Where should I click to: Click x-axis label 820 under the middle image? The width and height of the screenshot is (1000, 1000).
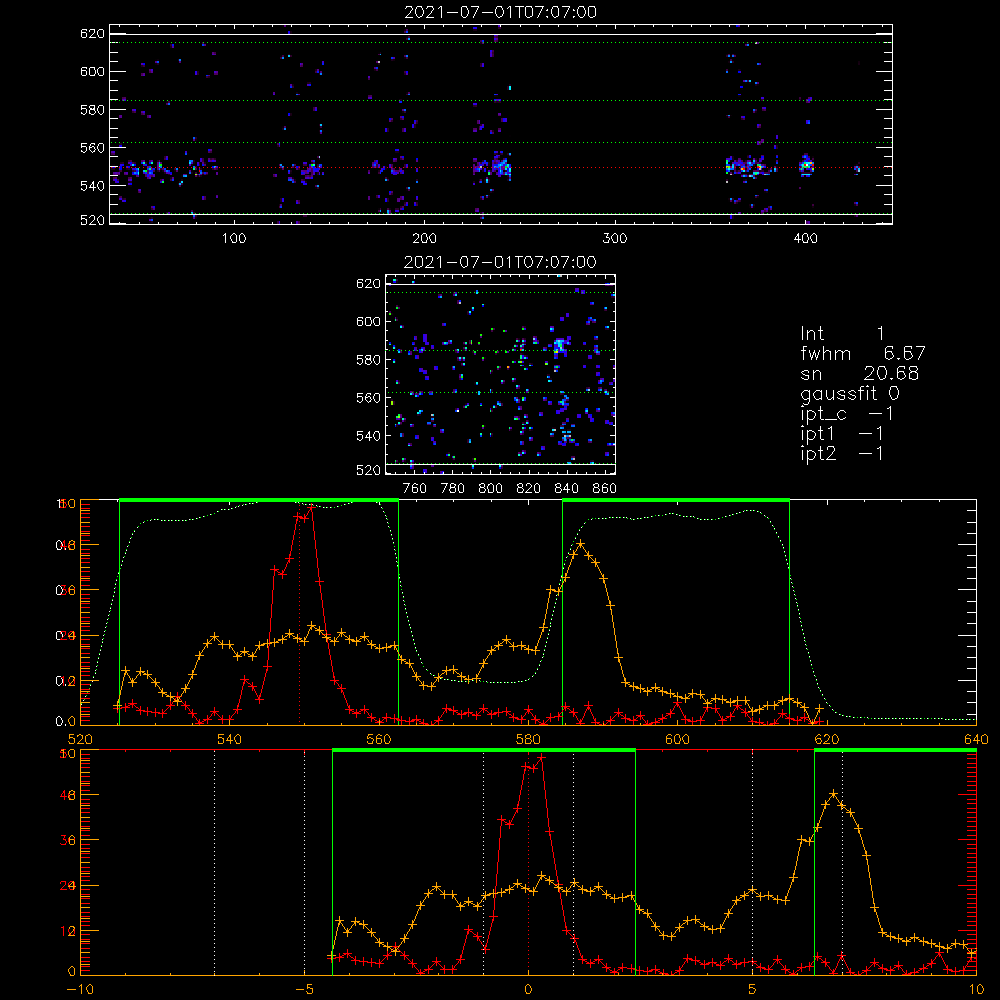pos(529,489)
